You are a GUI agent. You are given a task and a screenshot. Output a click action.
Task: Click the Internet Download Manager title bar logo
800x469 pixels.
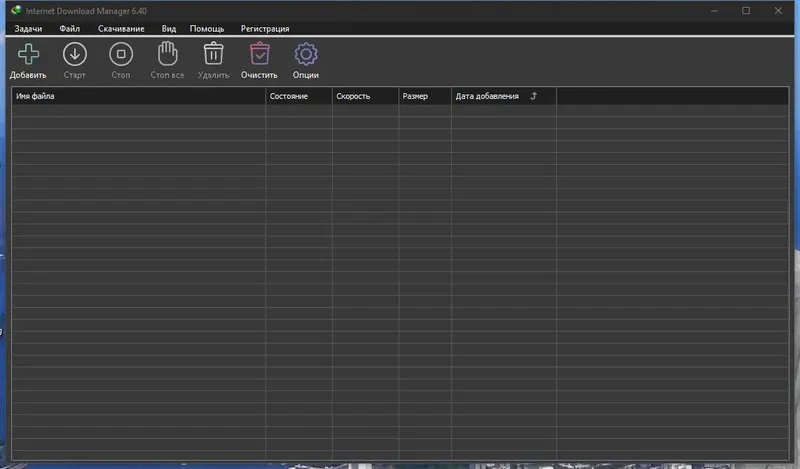point(16,10)
